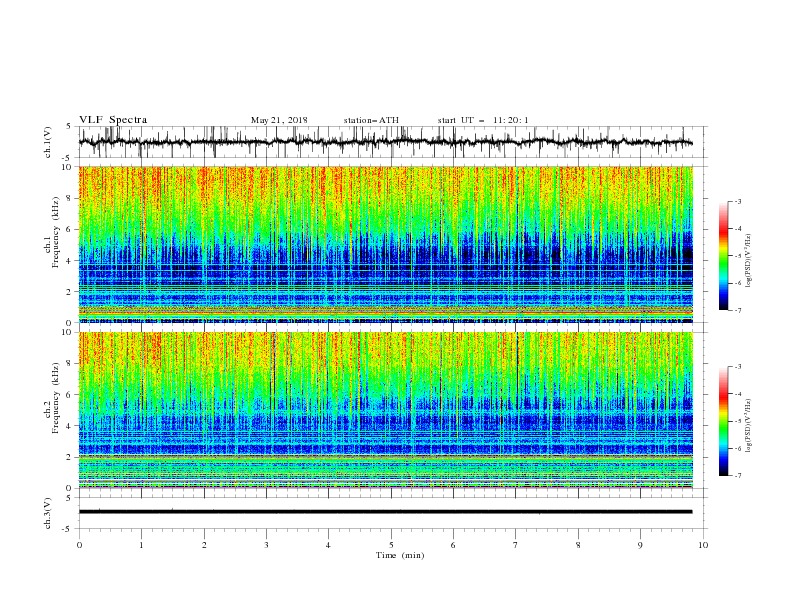Click the time axis tick label "7"
The image size is (792, 612).
[515, 545]
